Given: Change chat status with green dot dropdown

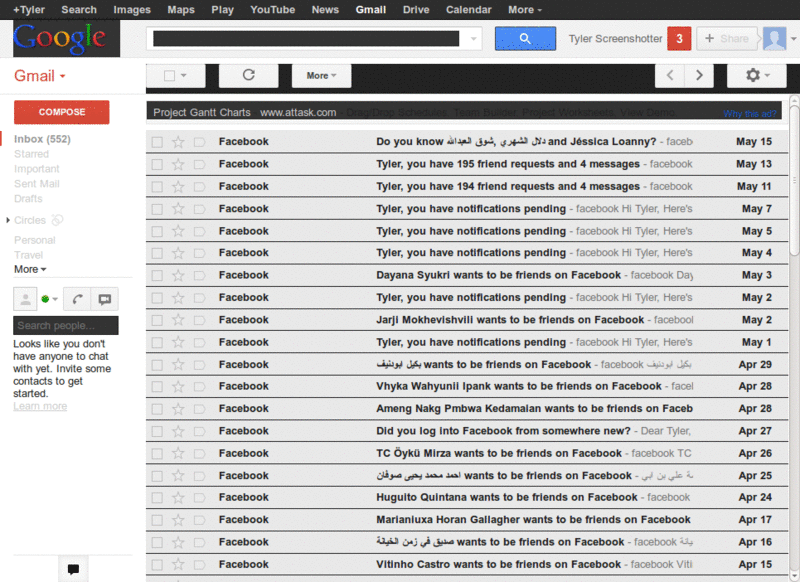Looking at the screenshot, I should tap(49, 299).
